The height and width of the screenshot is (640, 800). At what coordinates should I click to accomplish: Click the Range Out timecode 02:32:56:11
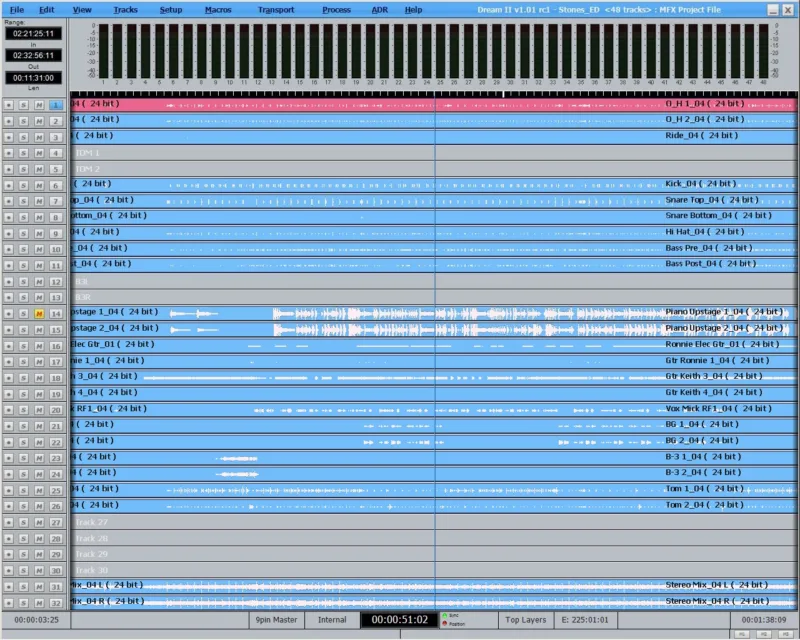pos(33,55)
